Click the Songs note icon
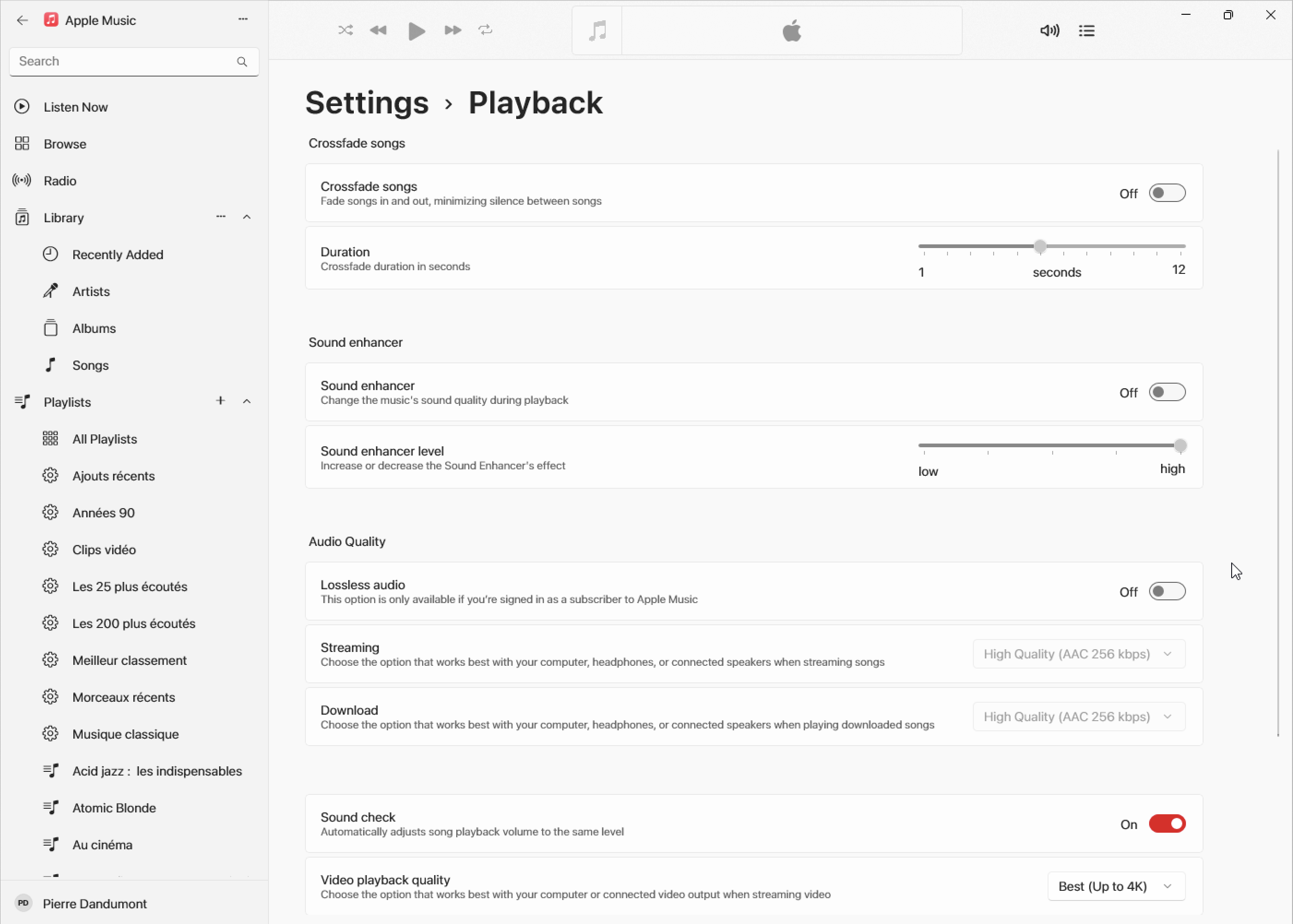Viewport: 1293px width, 924px height. 51,365
